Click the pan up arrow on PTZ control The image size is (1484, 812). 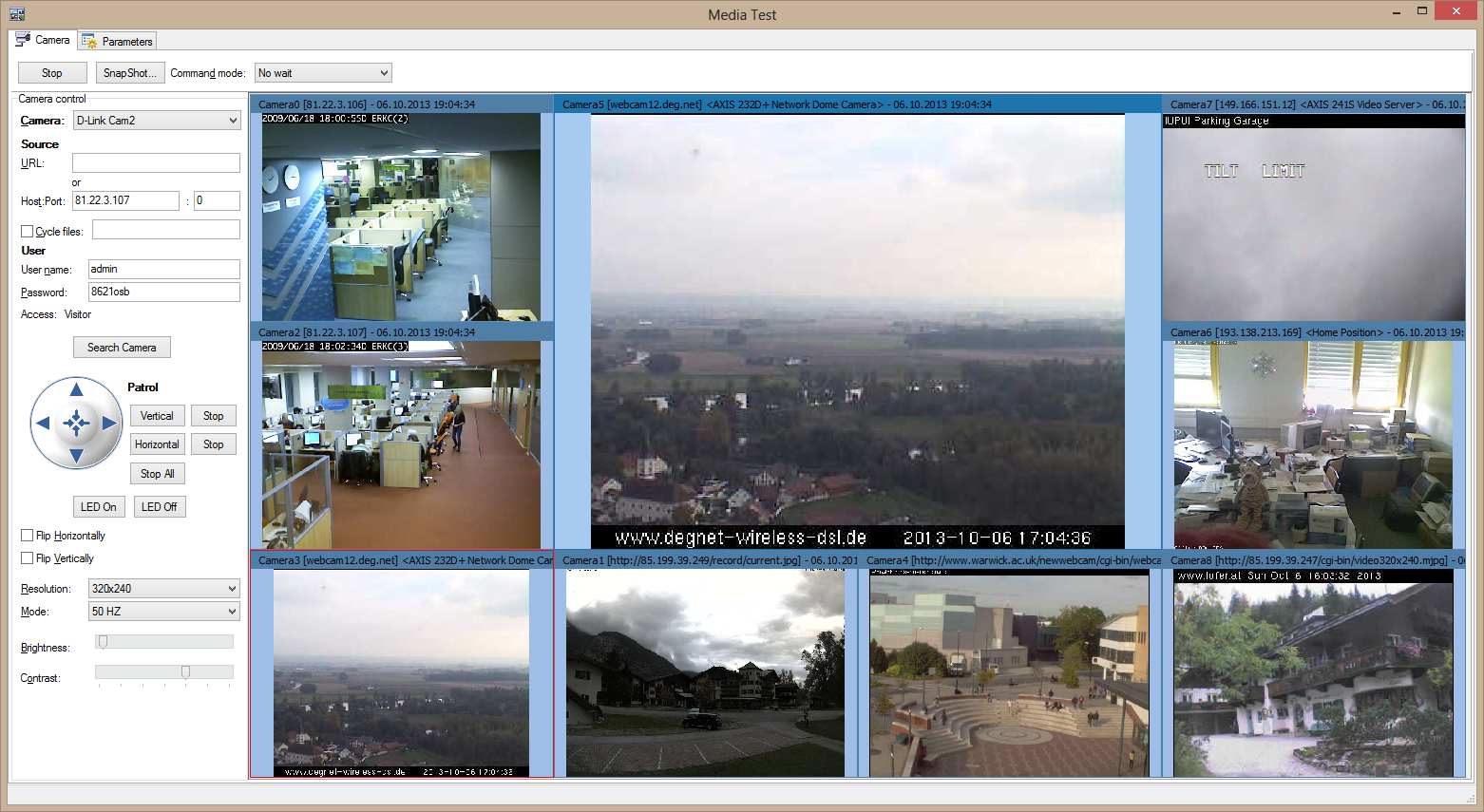pyautogui.click(x=76, y=389)
